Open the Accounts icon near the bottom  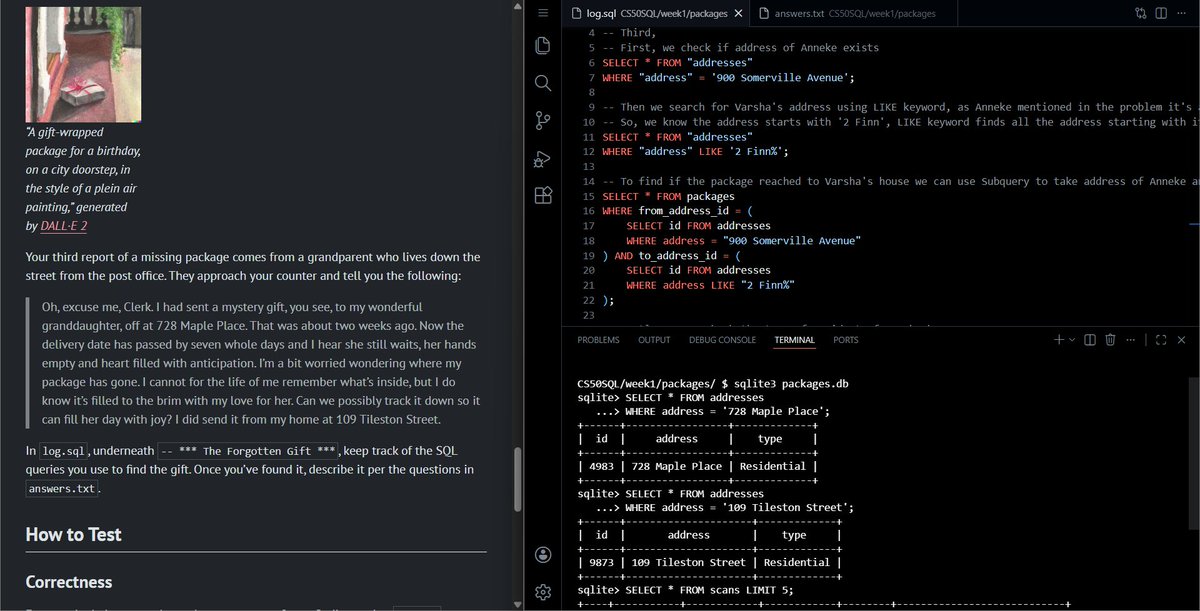543,554
